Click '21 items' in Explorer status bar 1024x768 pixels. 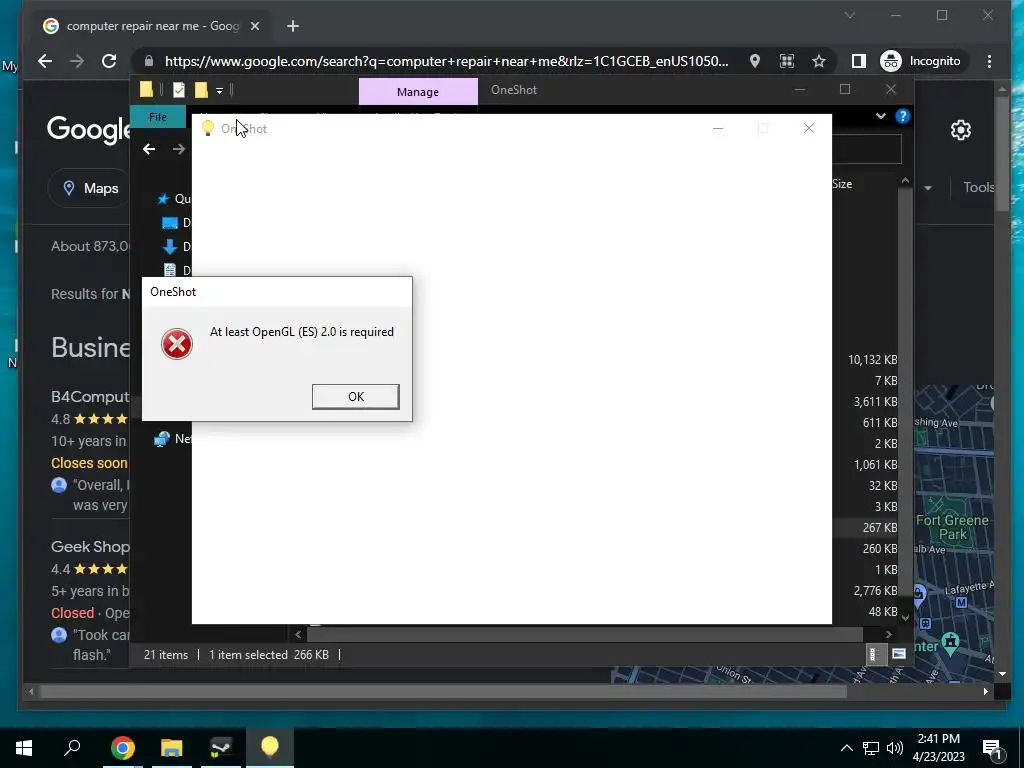[166, 654]
